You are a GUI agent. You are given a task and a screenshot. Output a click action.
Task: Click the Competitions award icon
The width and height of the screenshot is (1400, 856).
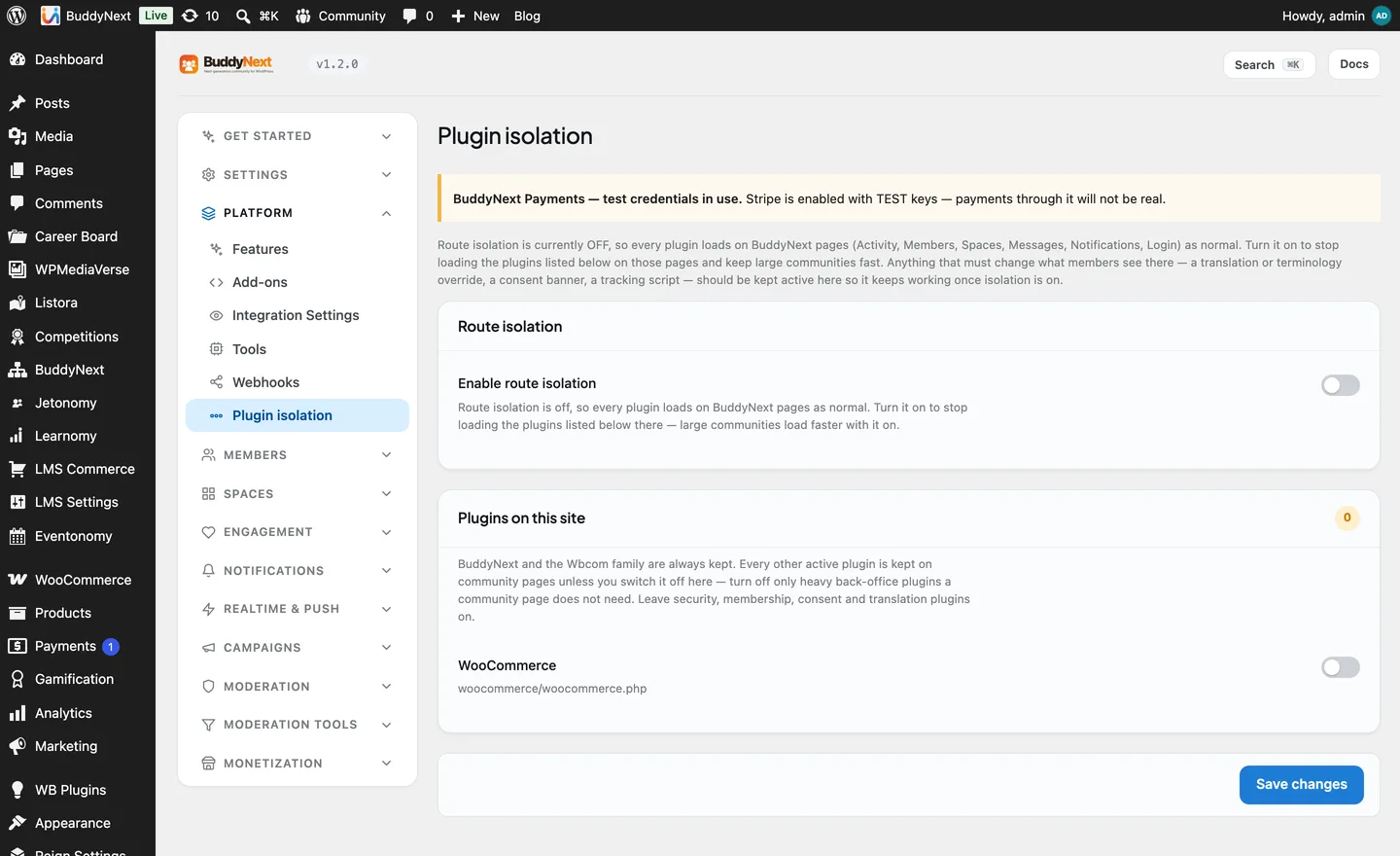17,337
